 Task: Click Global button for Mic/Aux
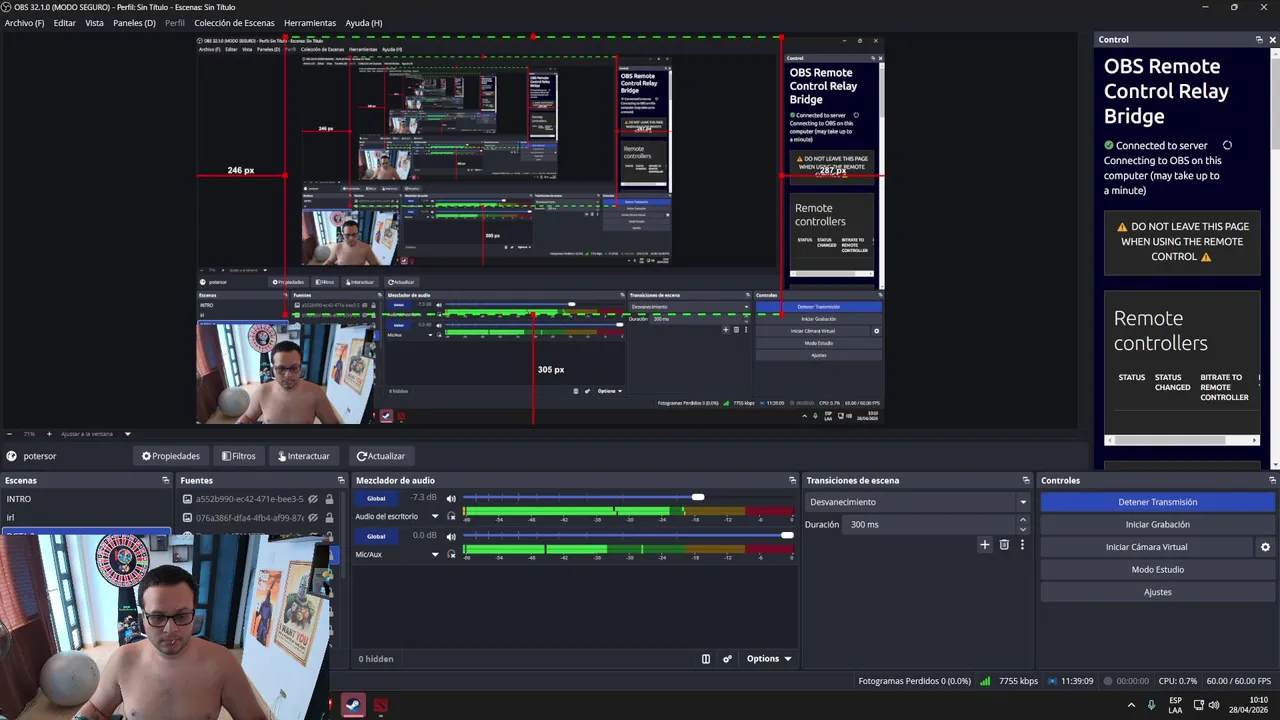[376, 536]
